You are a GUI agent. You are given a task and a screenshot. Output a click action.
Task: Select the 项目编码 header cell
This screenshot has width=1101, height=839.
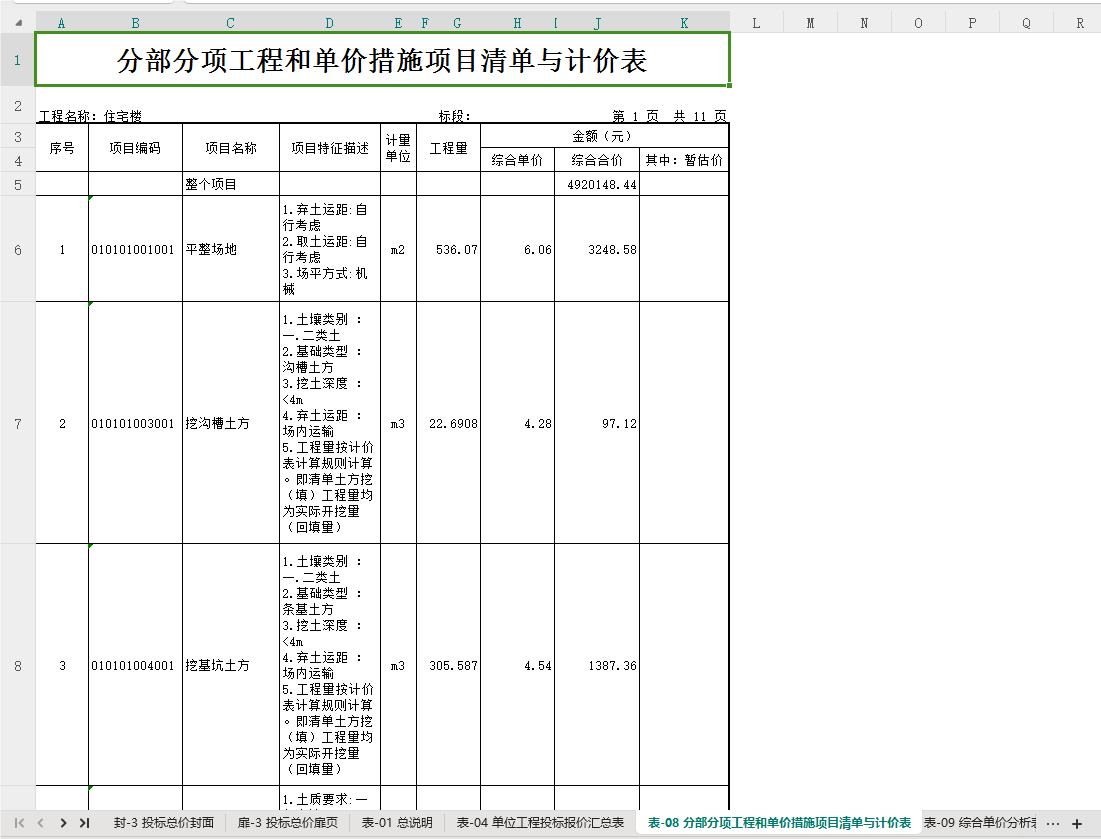(136, 148)
